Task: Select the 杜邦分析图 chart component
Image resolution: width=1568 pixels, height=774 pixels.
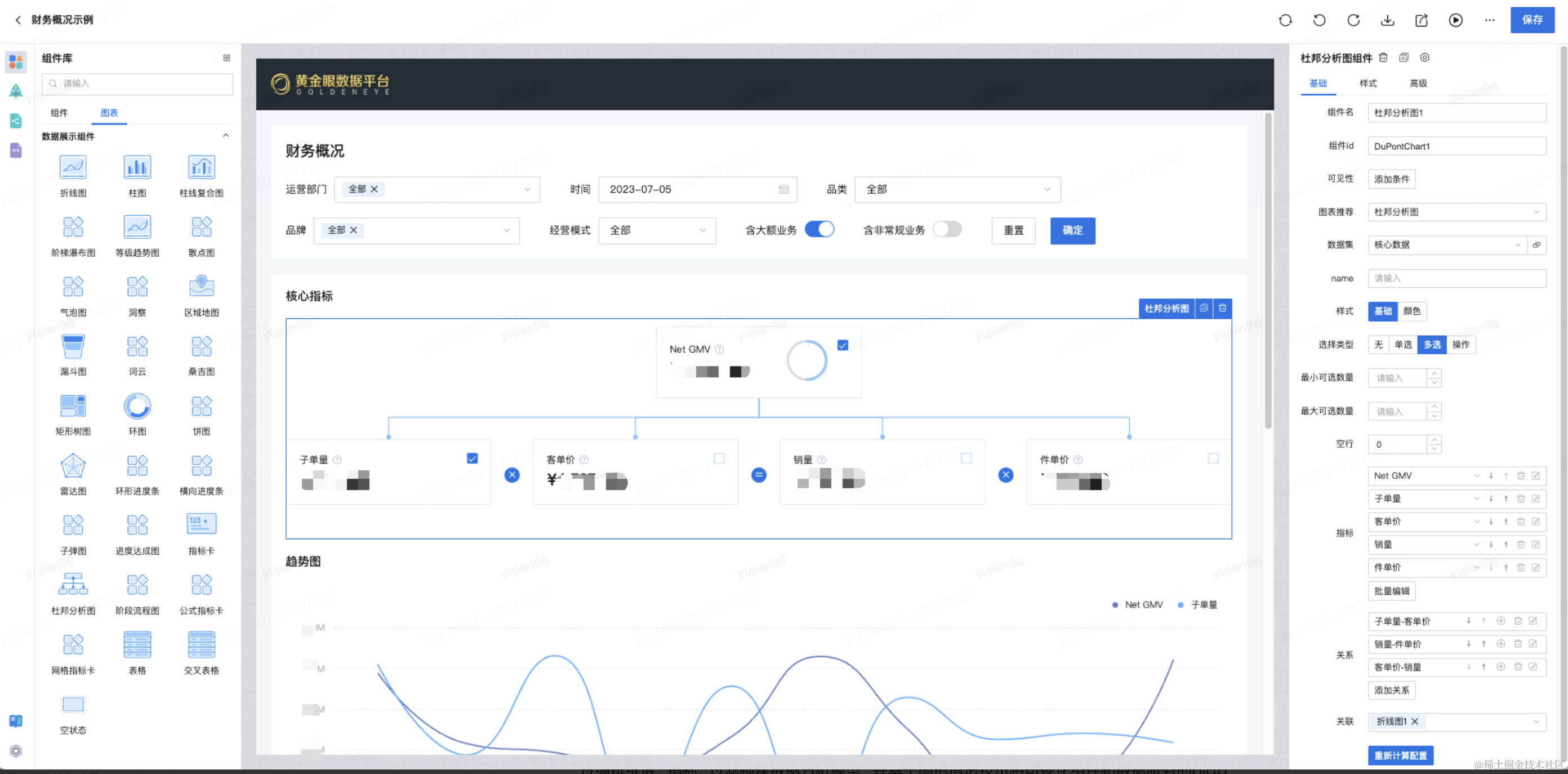Action: [73, 586]
